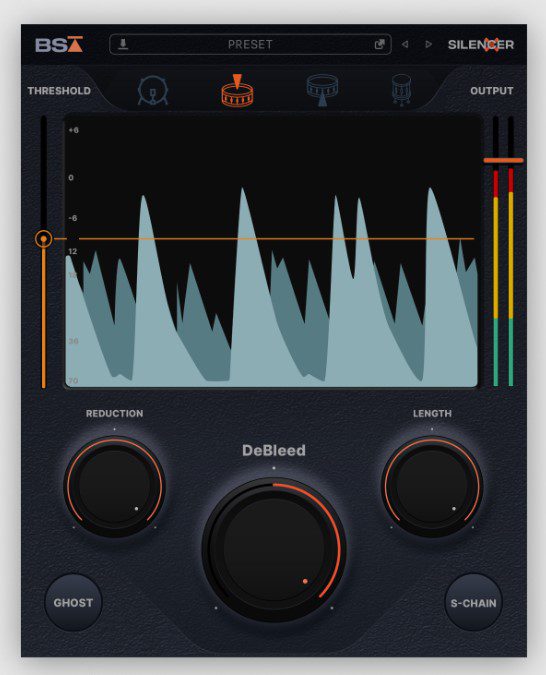Screen dimensions: 546x675
Task: Click the REDUCTION knob
Action: point(115,487)
